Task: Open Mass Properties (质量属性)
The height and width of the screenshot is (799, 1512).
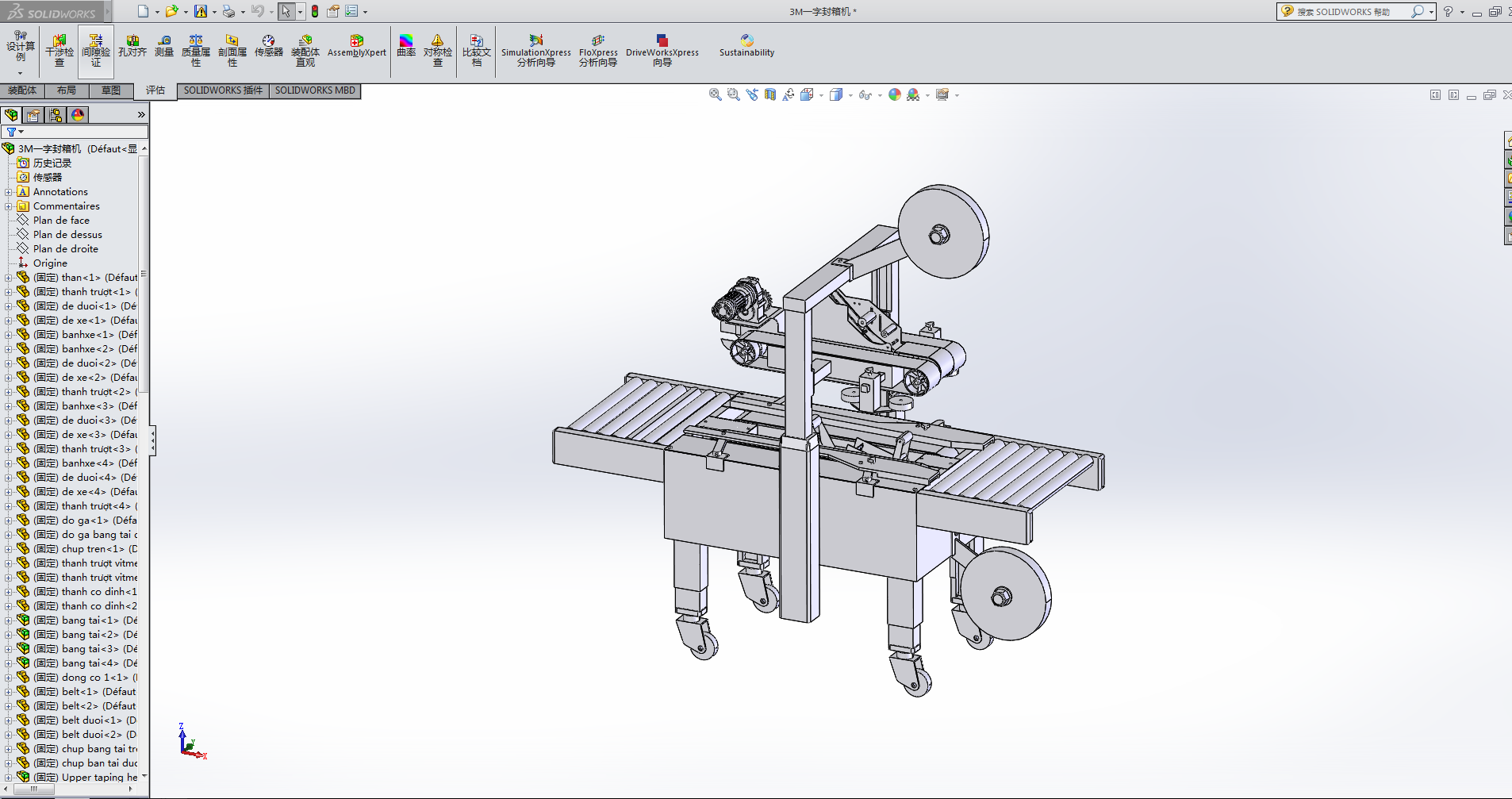Action: (196, 49)
